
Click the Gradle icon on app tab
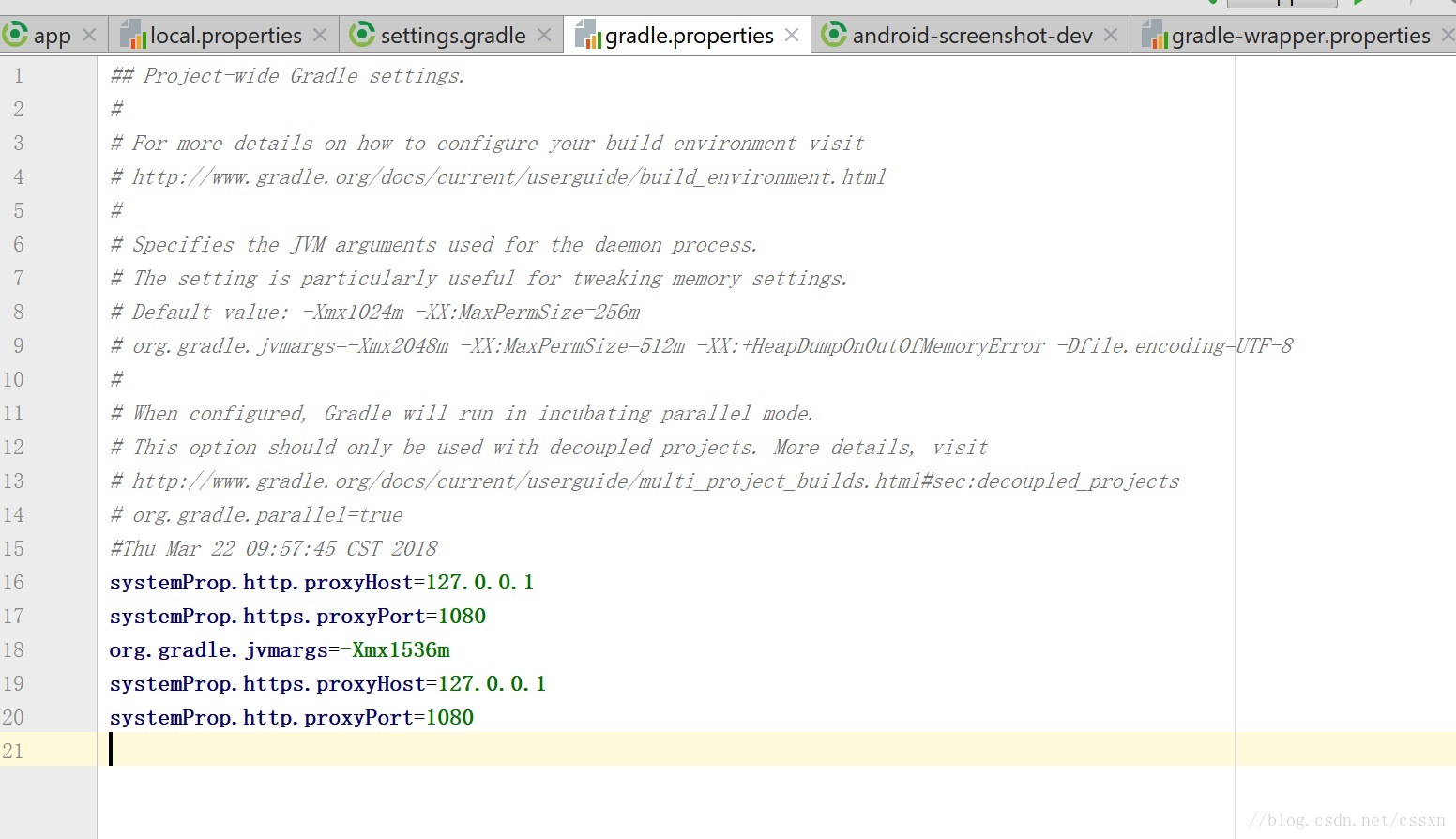tap(14, 36)
